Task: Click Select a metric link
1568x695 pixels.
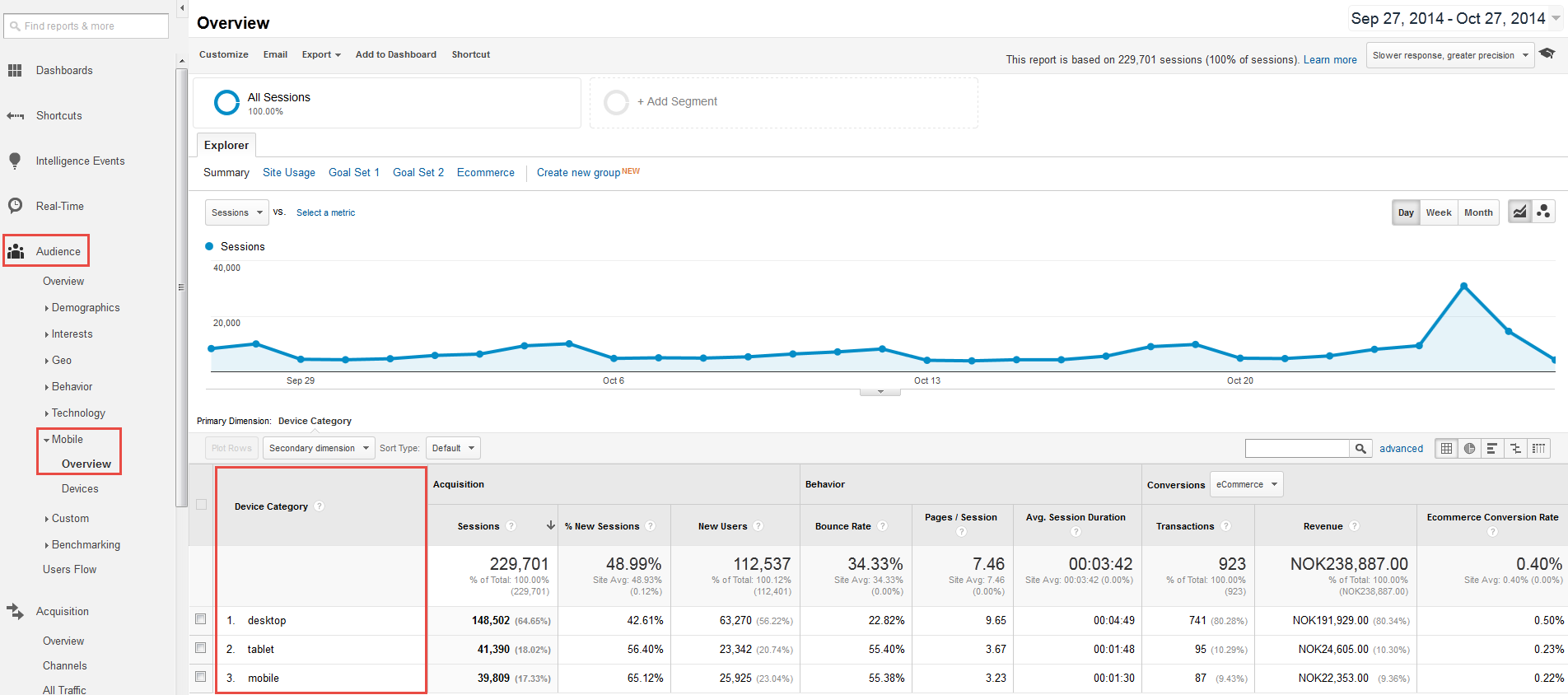Action: [326, 213]
